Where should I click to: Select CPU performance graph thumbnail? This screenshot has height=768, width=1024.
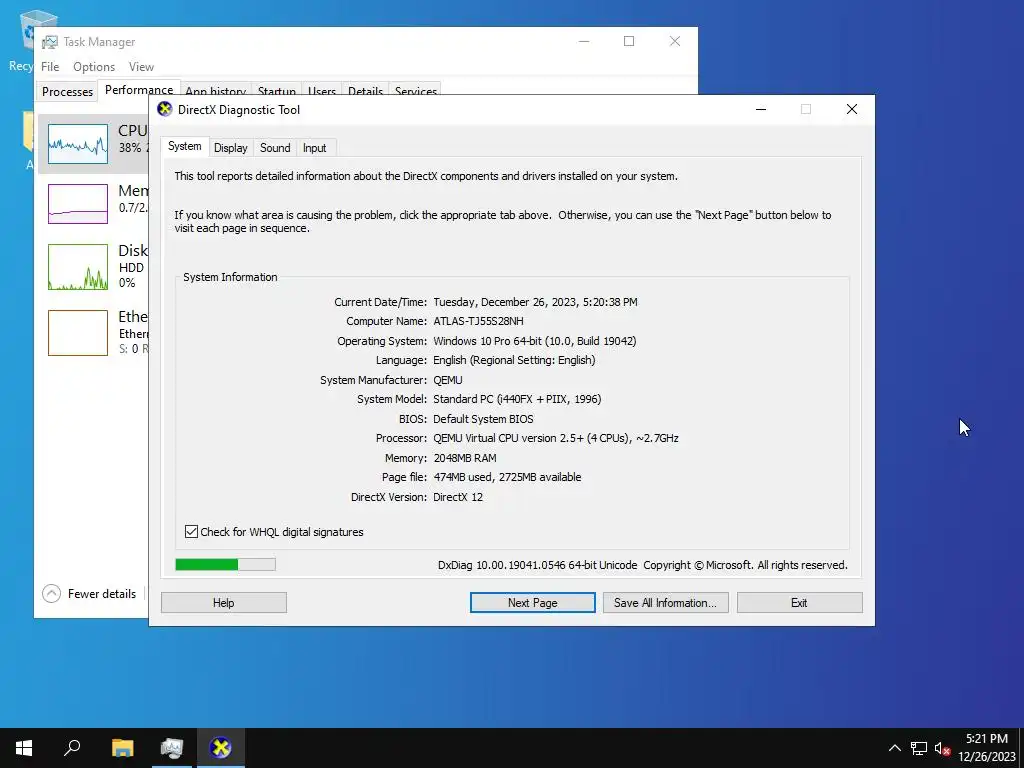[78, 144]
